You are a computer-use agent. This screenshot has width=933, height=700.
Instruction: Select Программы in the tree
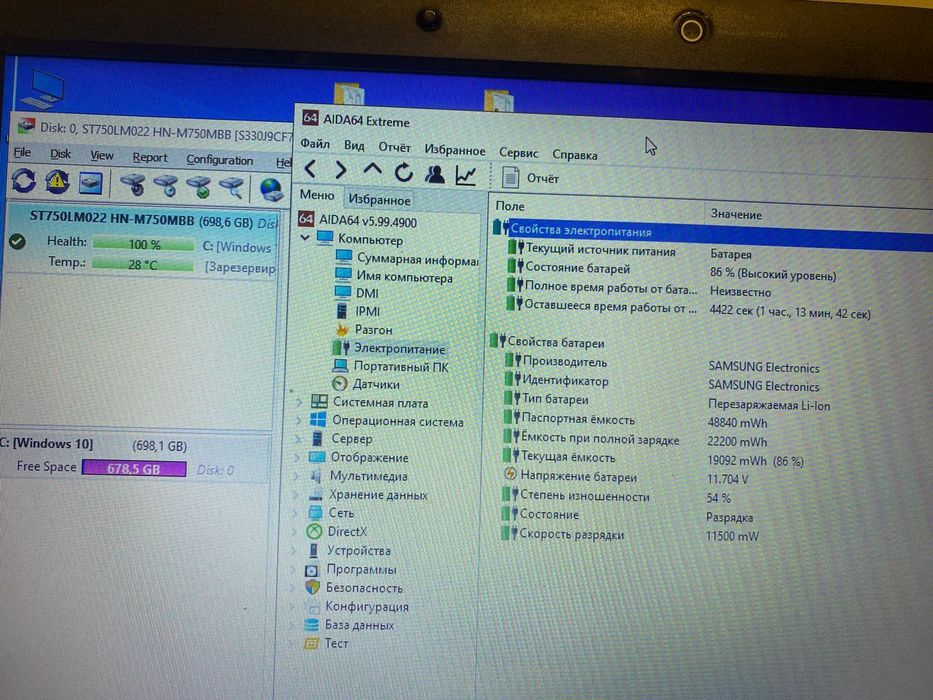pos(350,570)
